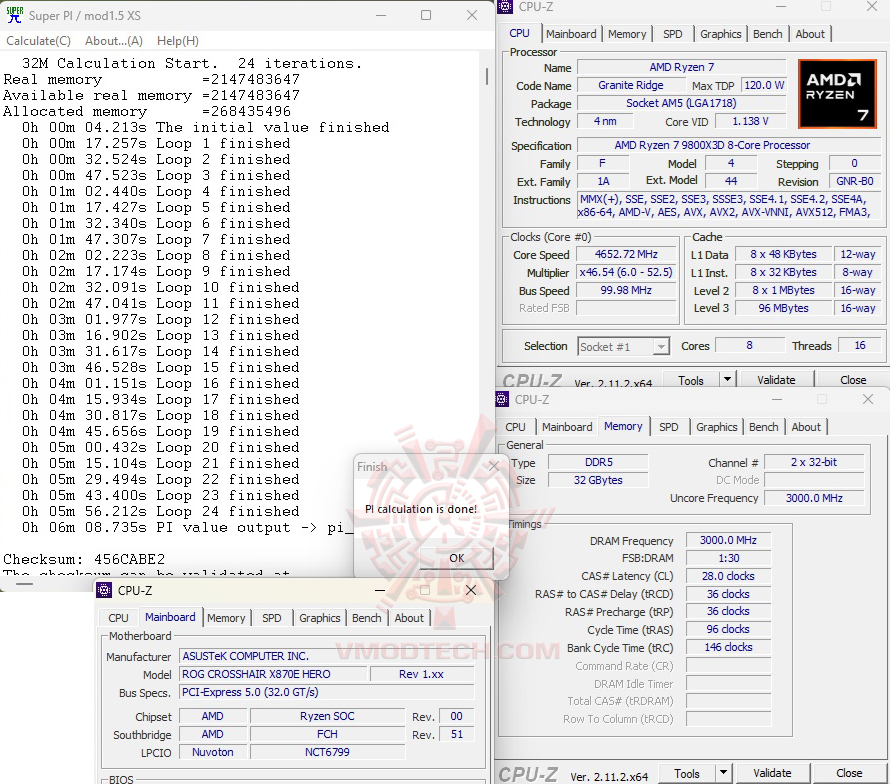The image size is (890, 784).
Task: Click Validate in the top CPU-Z window
Action: (x=776, y=380)
